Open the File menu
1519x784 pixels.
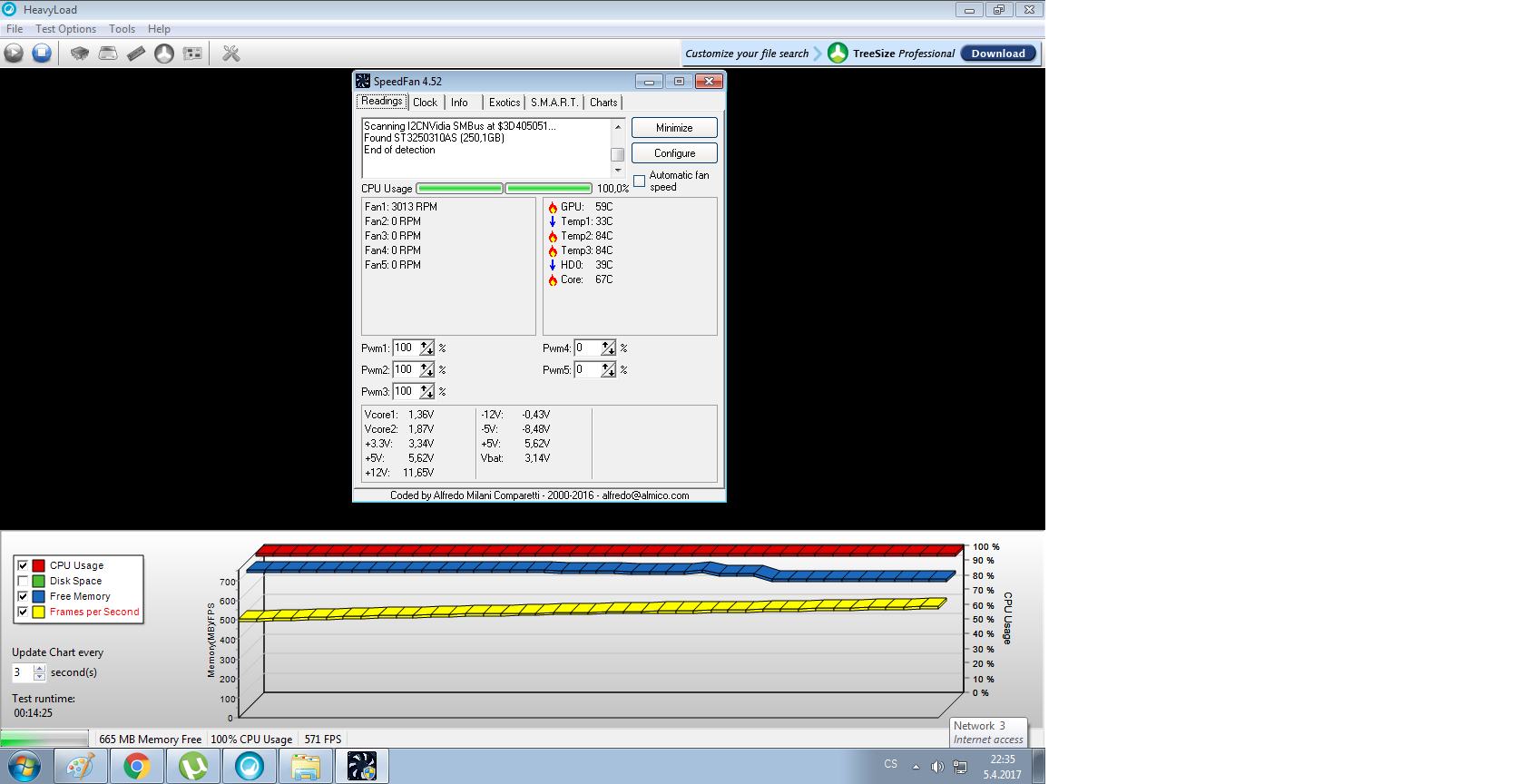tap(15, 29)
